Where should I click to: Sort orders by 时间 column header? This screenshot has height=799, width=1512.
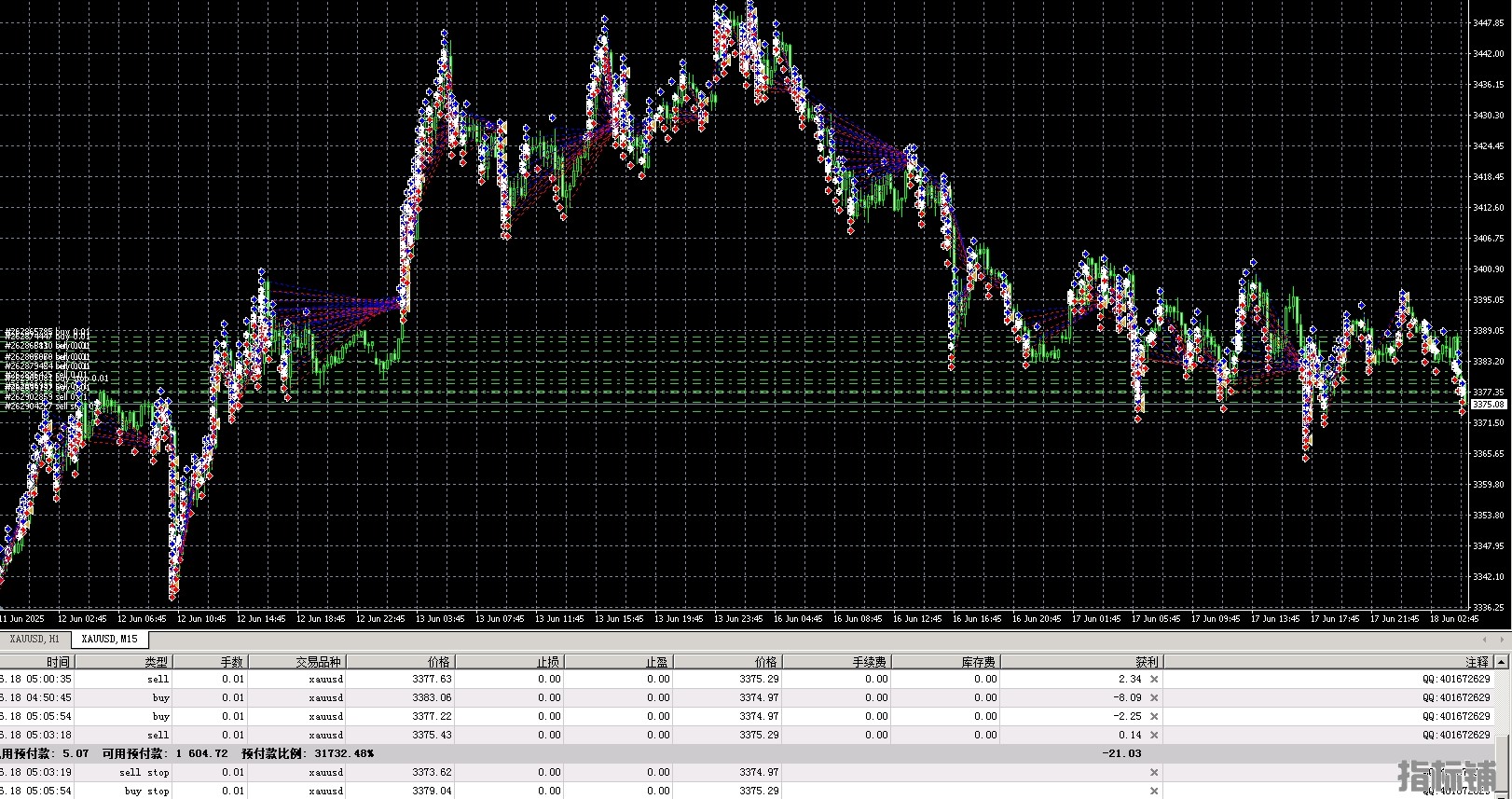35,662
